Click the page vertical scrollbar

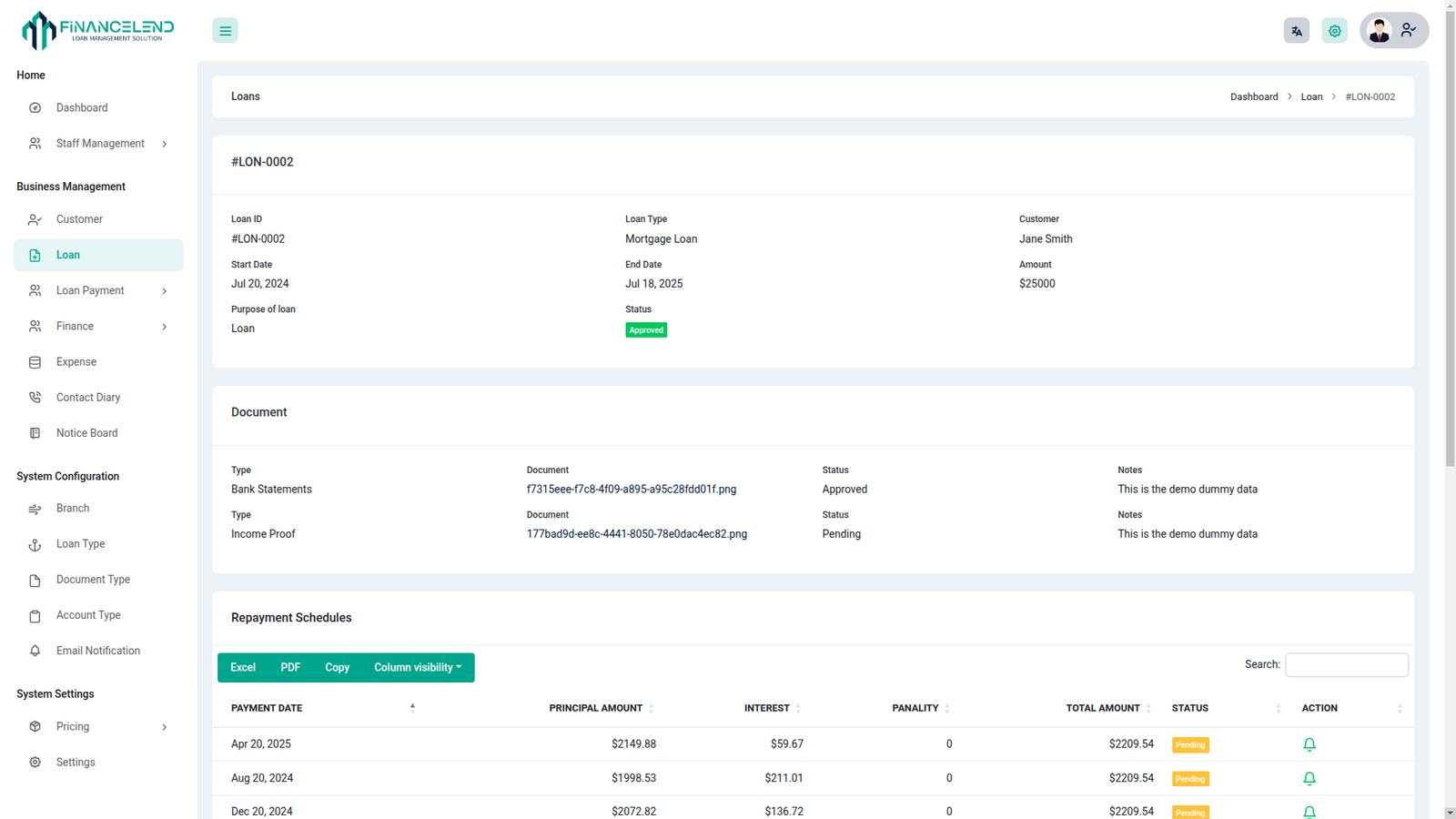pyautogui.click(x=1450, y=273)
